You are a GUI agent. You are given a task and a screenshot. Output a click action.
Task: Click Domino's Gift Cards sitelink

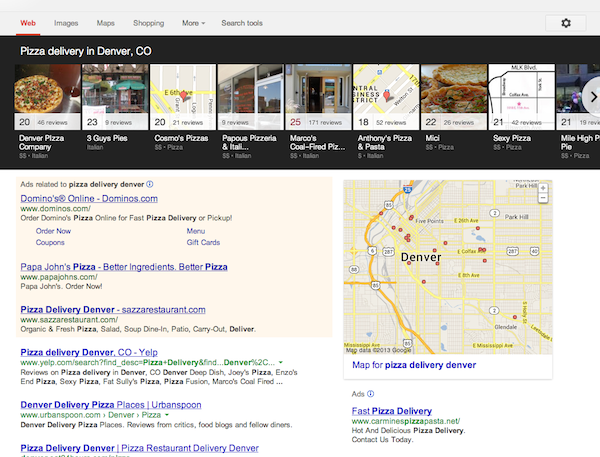(203, 242)
